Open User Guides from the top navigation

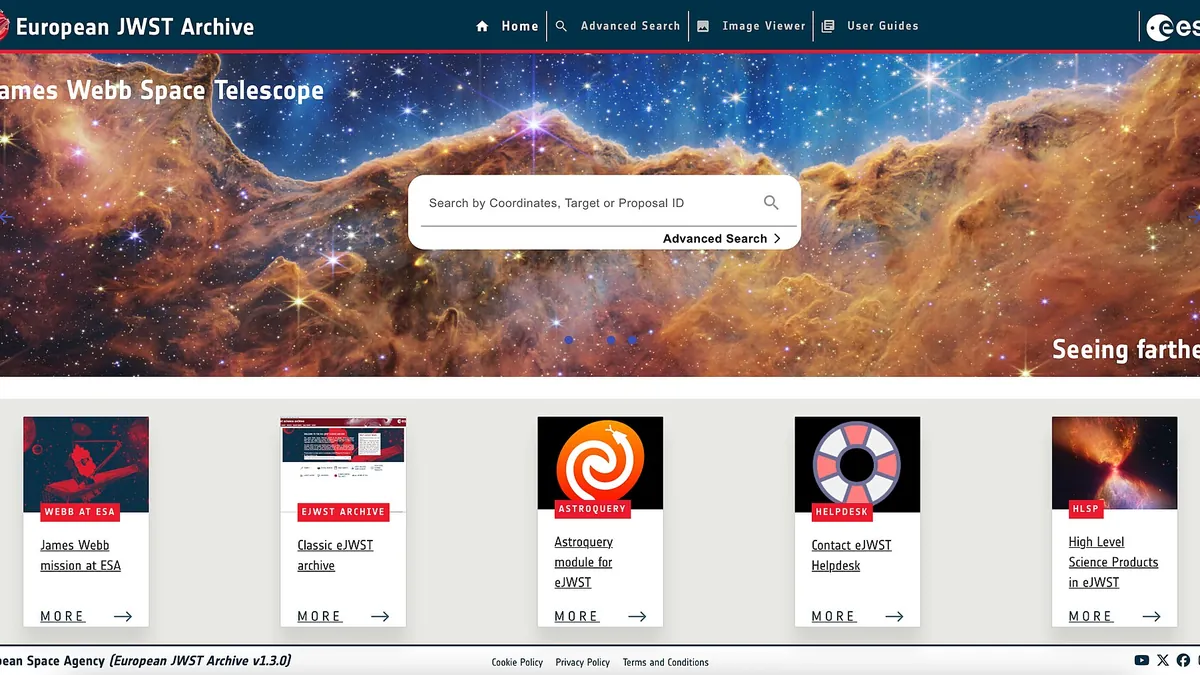[x=870, y=26]
